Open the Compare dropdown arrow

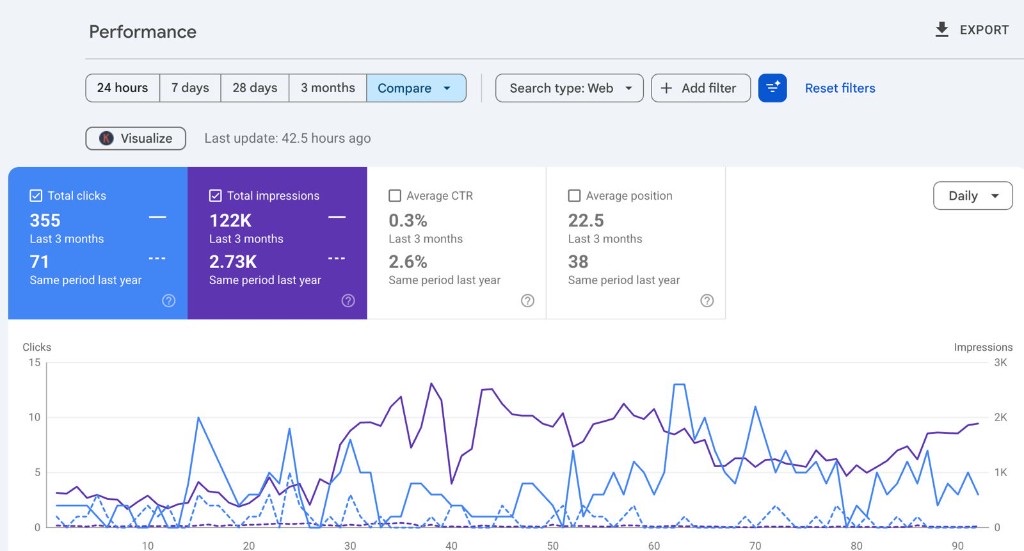click(447, 88)
